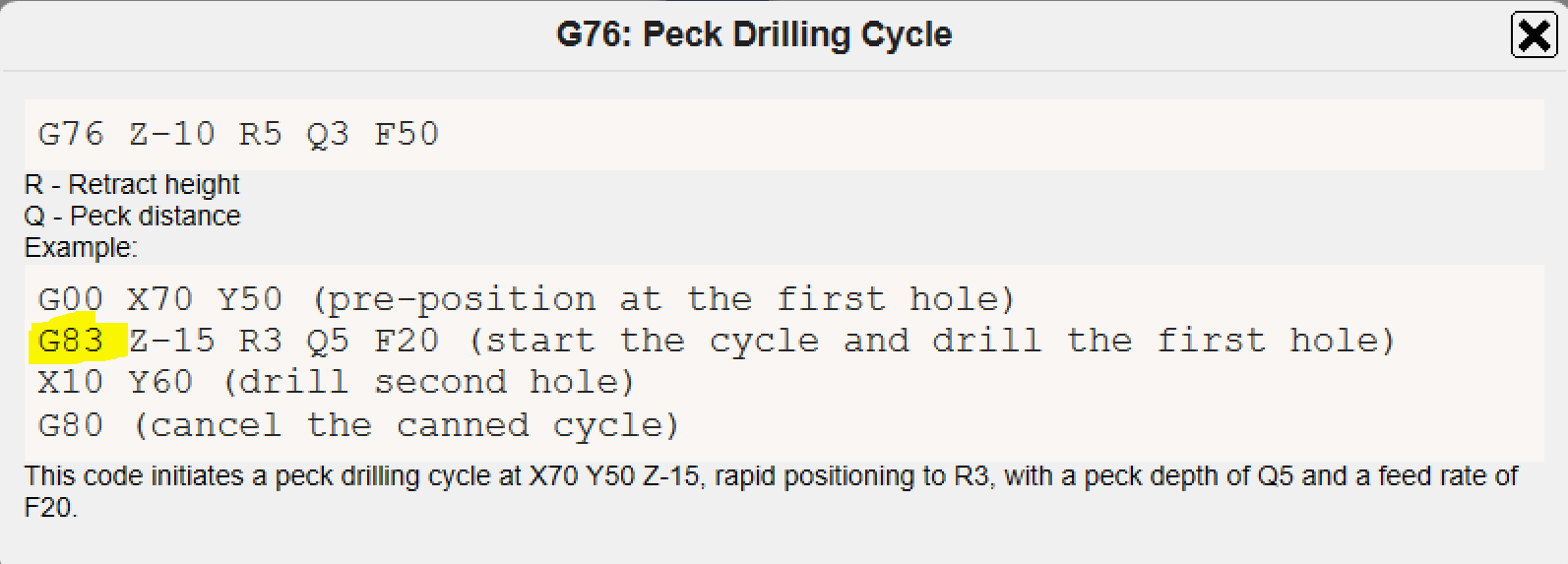Click the yellow highlighted G83 code
The image size is (1568, 564).
tap(72, 341)
